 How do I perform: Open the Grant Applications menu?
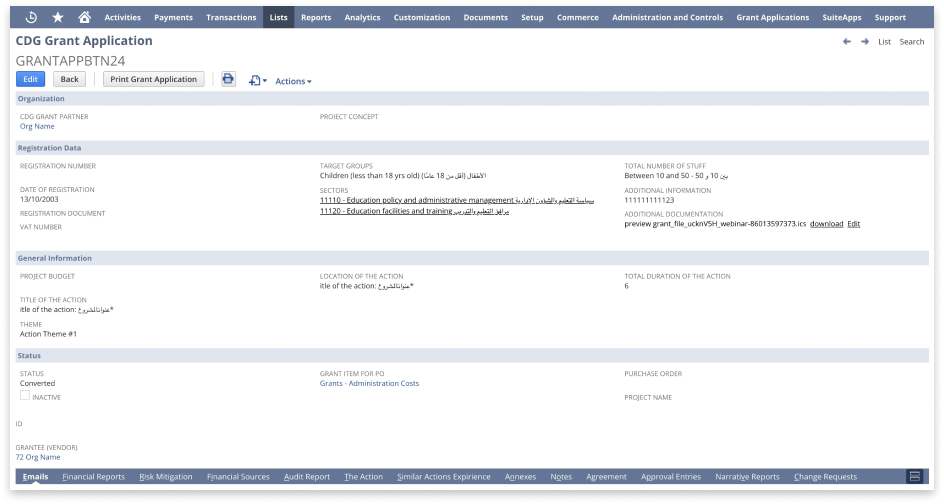pos(772,17)
